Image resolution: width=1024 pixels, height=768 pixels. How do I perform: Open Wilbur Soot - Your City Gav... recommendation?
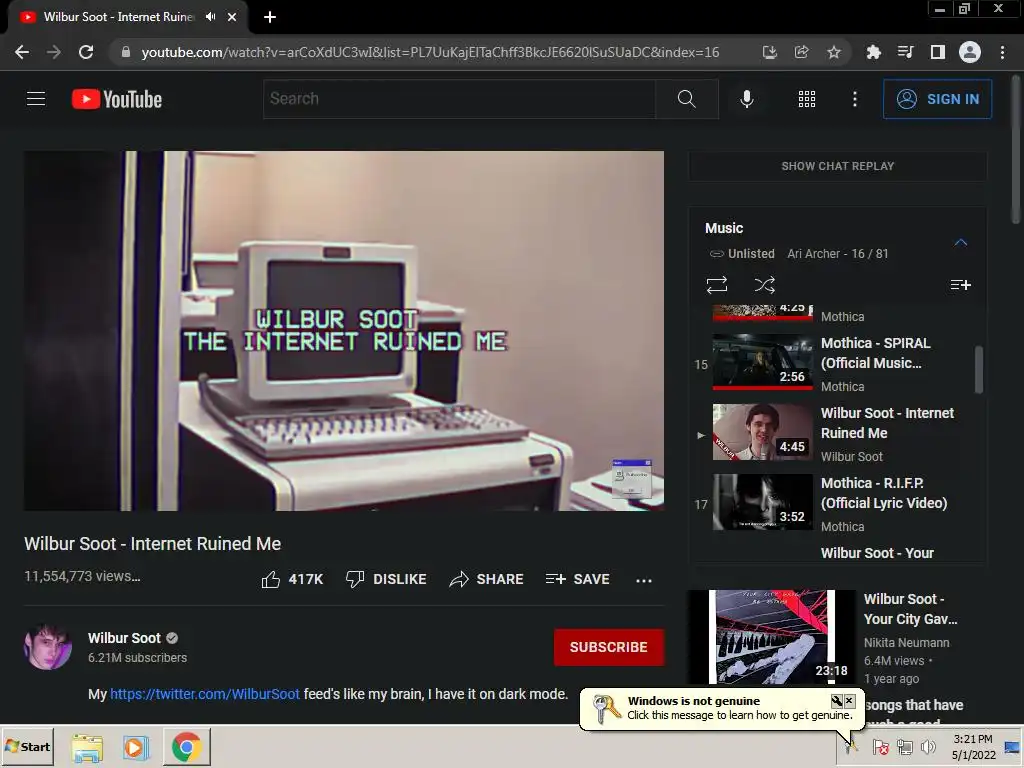(837, 637)
